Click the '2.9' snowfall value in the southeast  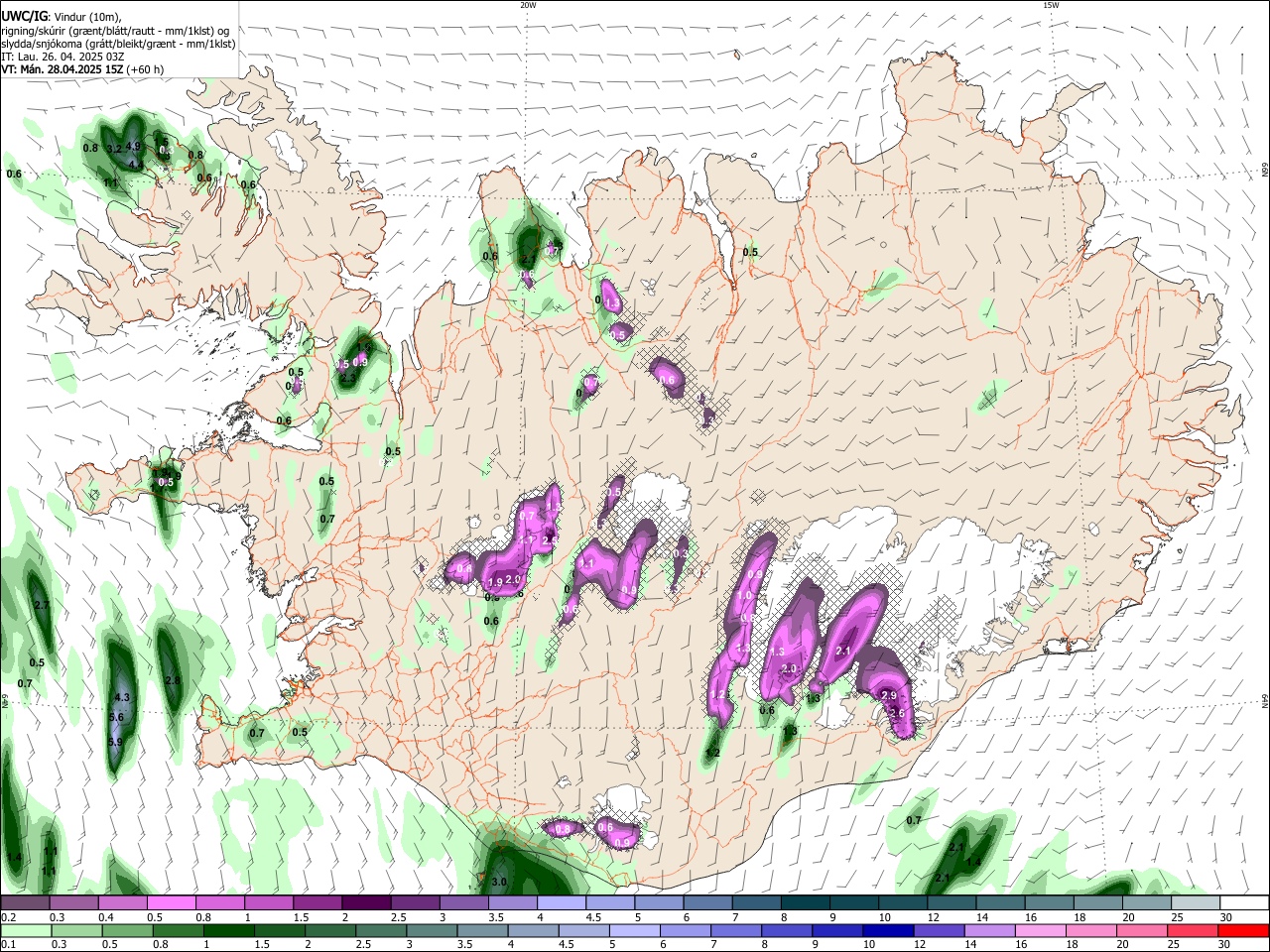pos(889,696)
